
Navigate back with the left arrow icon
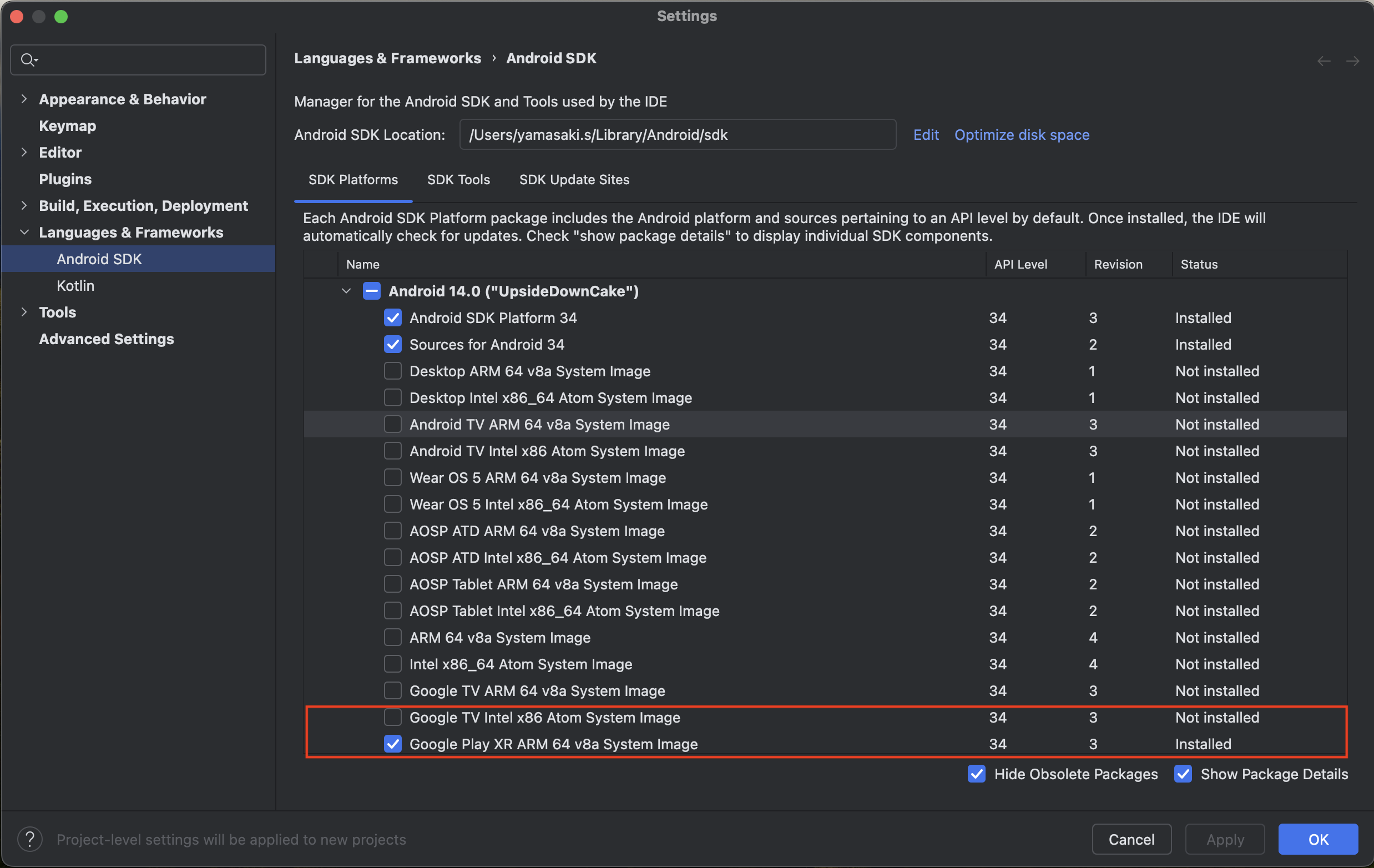[x=1323, y=61]
